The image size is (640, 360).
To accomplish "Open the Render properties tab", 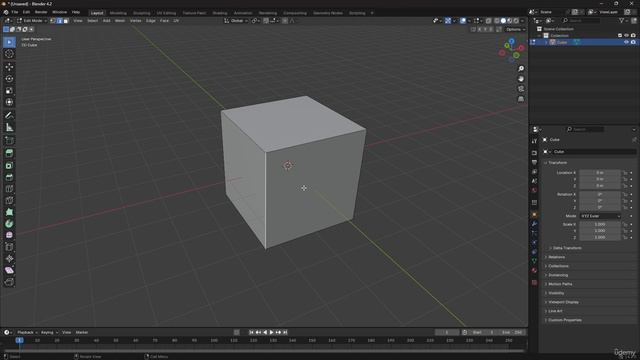I will click(x=534, y=153).
